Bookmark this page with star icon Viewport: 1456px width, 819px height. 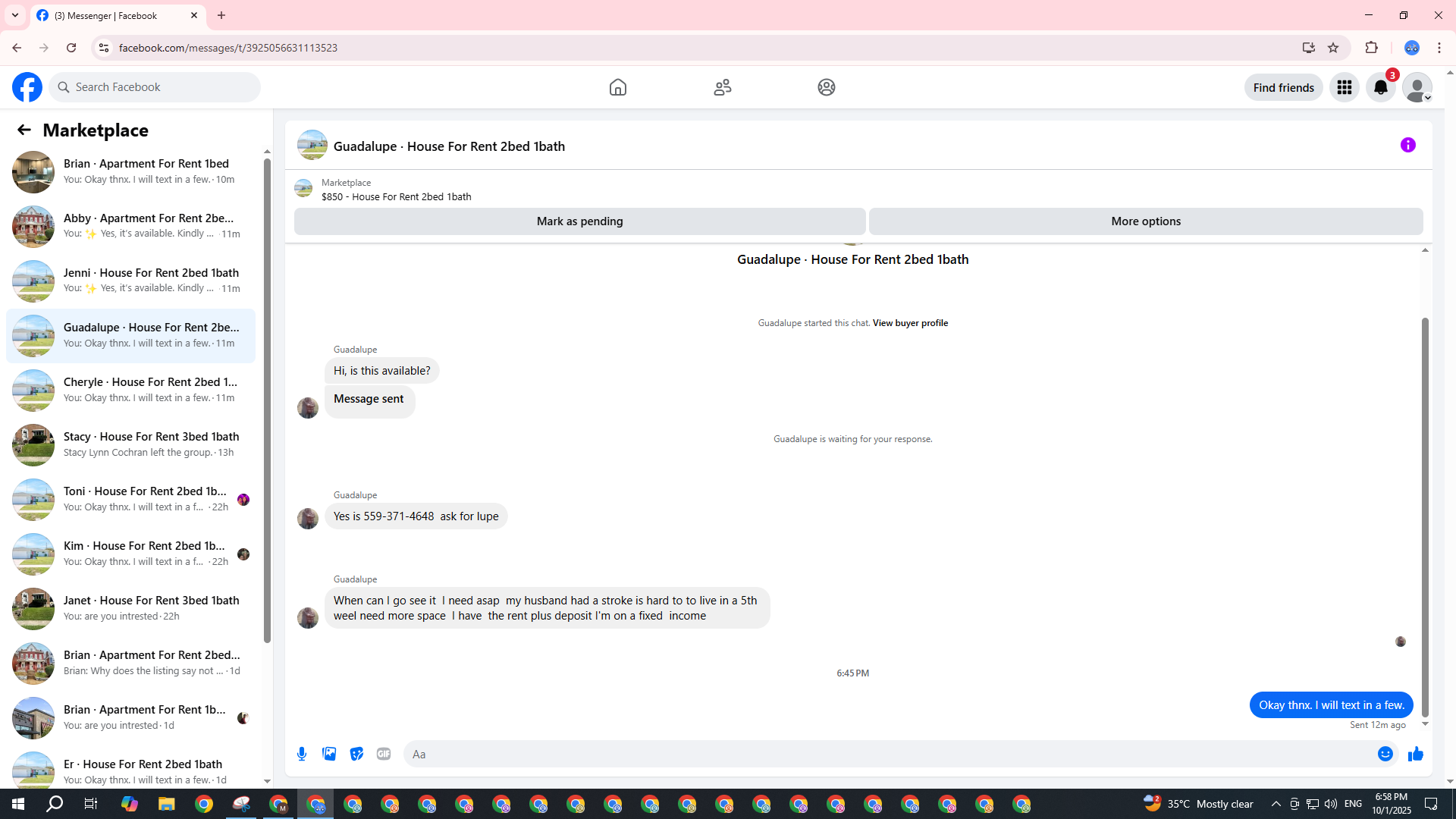1333,48
